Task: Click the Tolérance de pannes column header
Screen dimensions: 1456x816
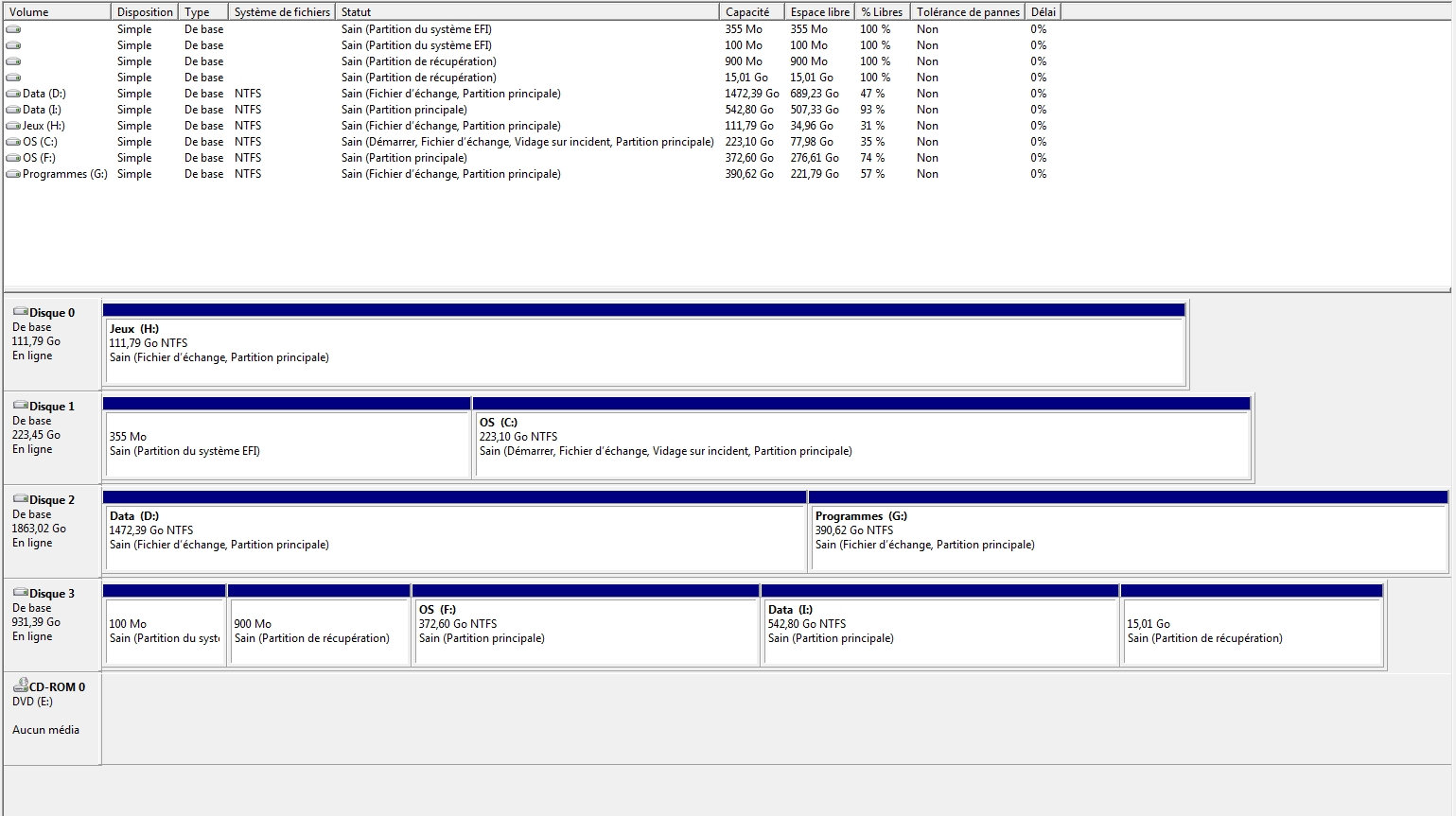Action: 968,12
